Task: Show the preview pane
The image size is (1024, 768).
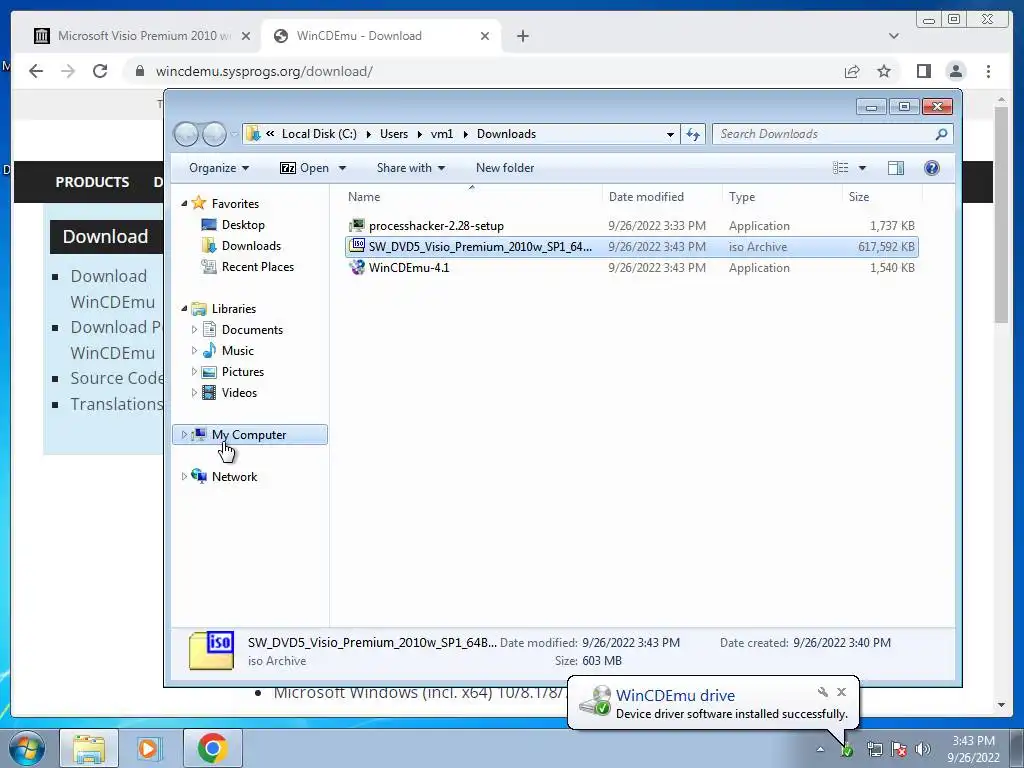Action: click(895, 168)
